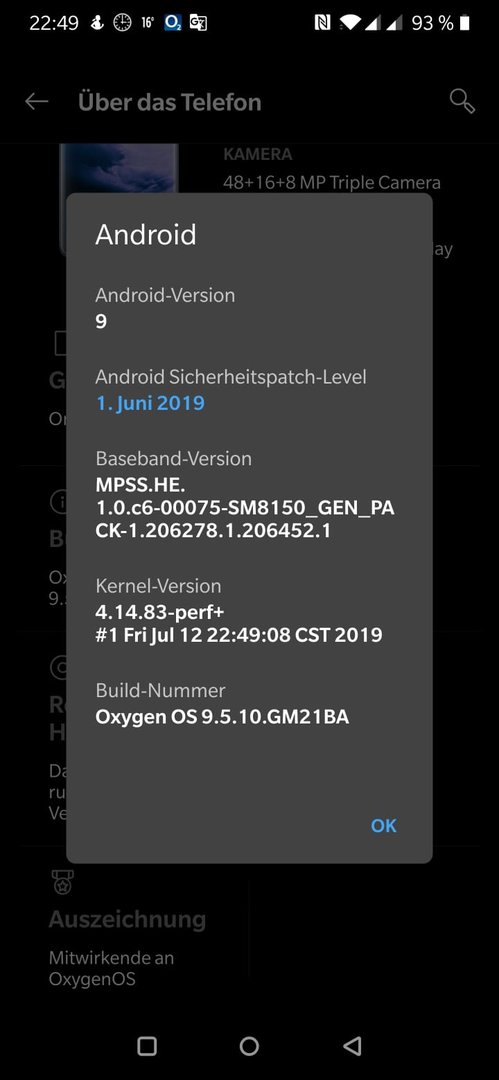Tap the Auszeichnung medal icon
Screen dimensions: 499x1080
(63, 882)
